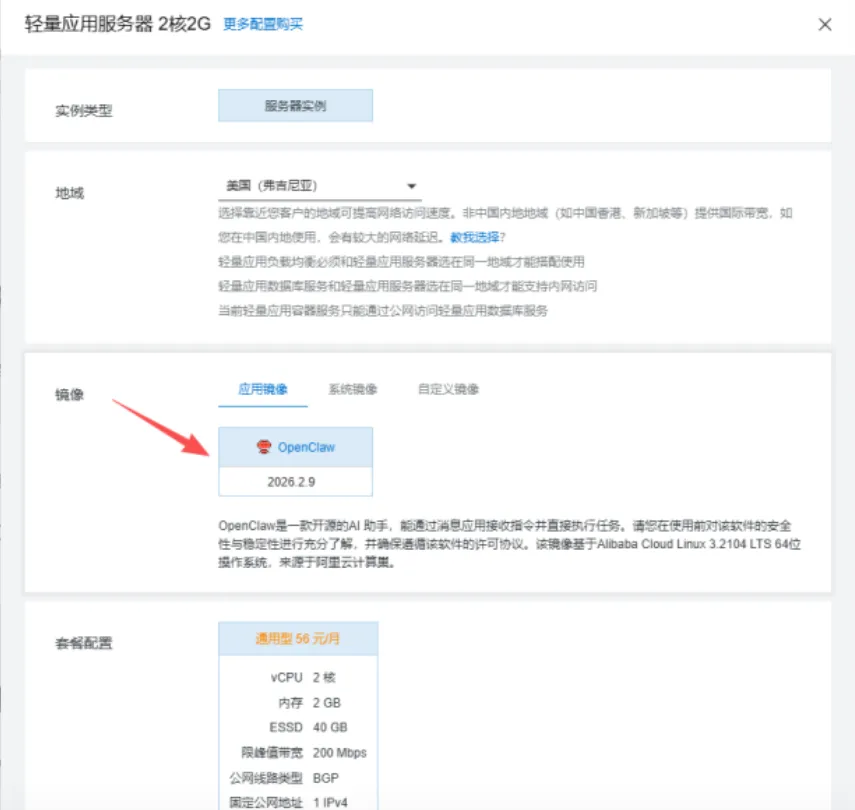Image resolution: width=855 pixels, height=810 pixels.
Task: Click the 教我选择 help link
Action: [474, 237]
